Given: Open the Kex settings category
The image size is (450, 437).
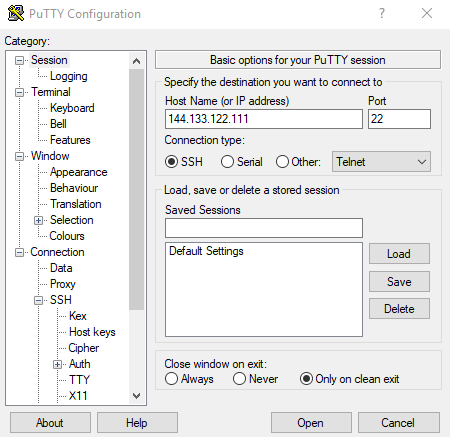Looking at the screenshot, I should tap(78, 316).
